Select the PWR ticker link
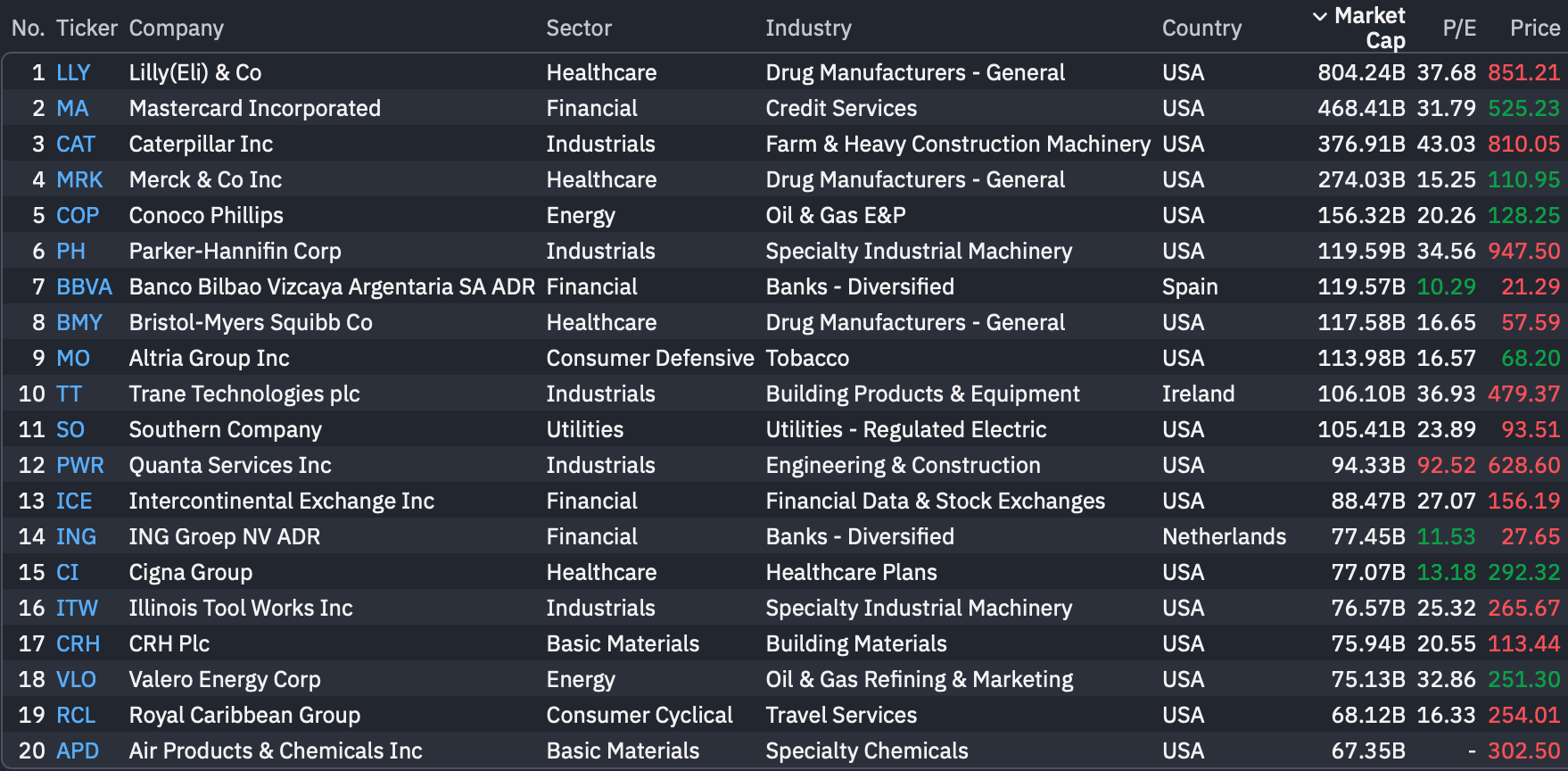Viewport: 1568px width, 771px height. point(80,465)
